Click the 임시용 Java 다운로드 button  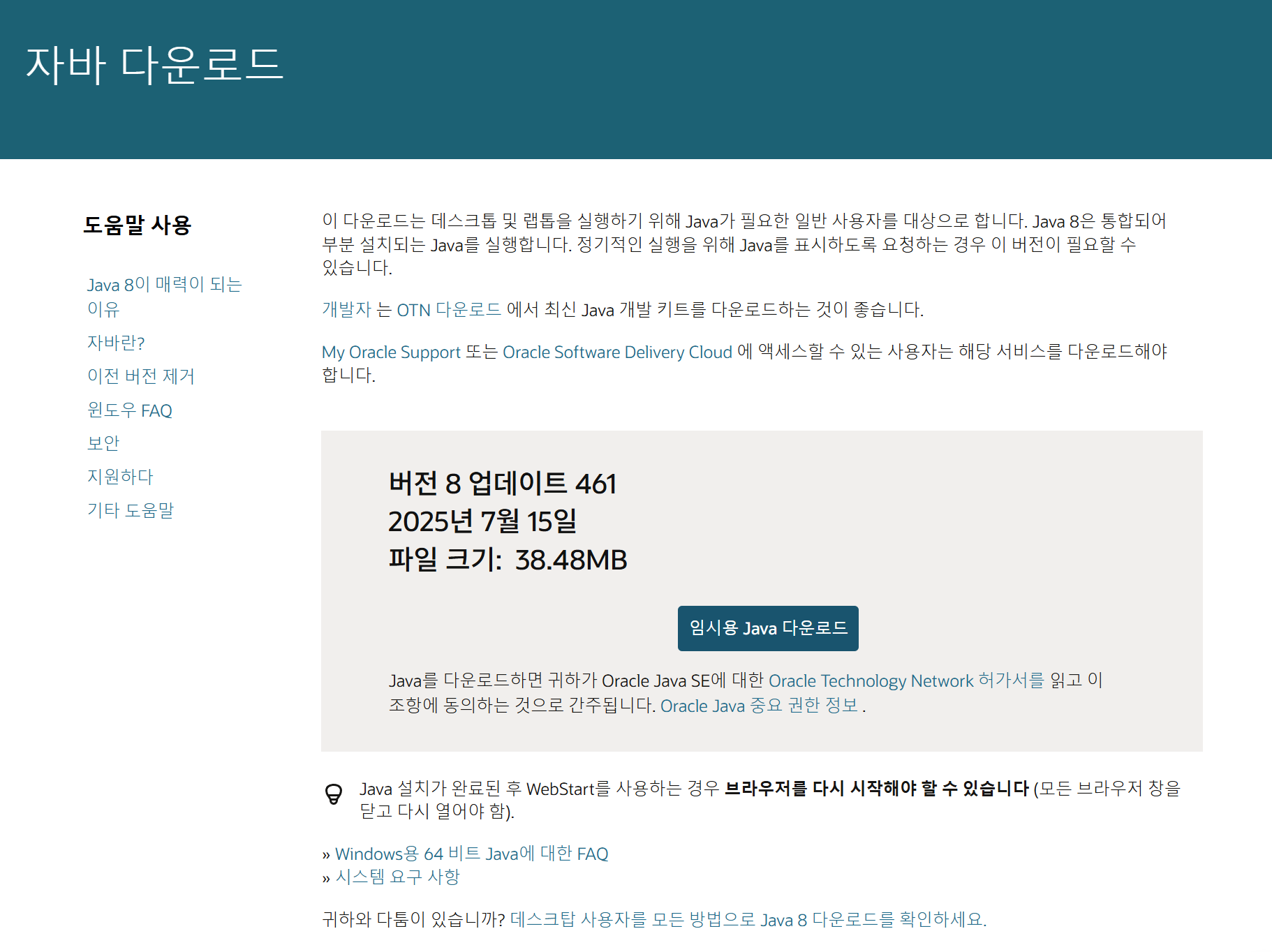click(x=768, y=628)
